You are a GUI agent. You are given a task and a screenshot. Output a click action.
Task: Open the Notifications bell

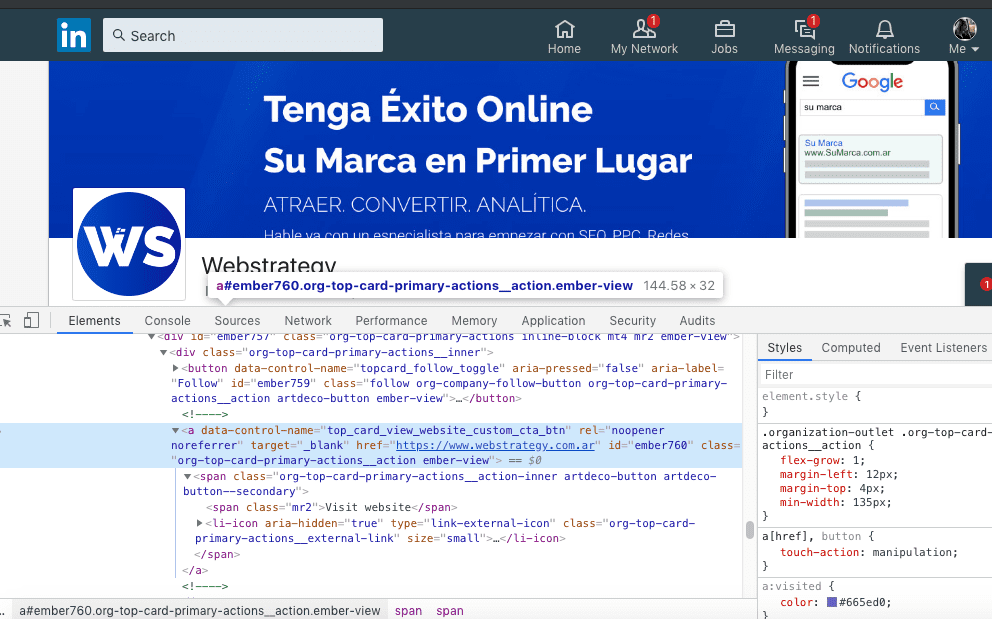click(x=884, y=37)
